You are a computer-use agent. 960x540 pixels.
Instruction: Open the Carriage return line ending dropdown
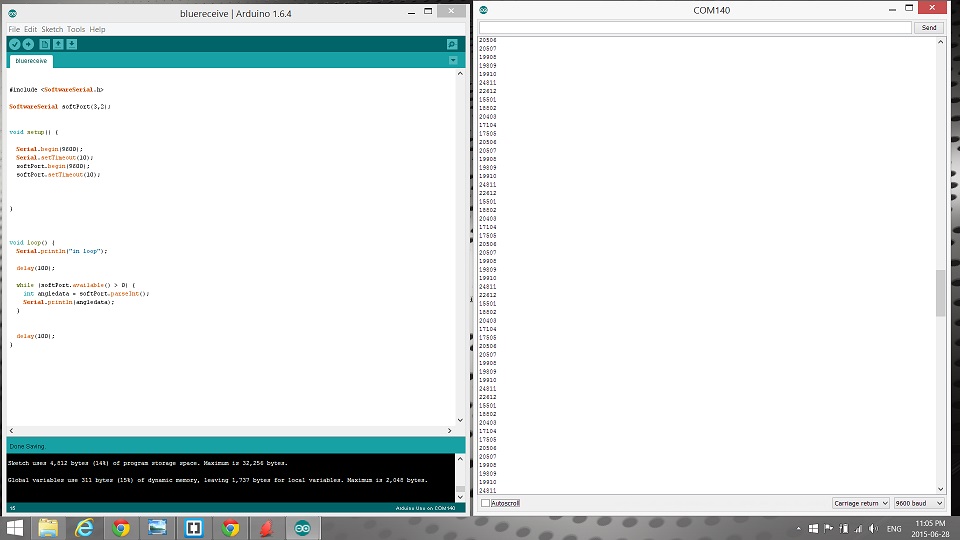(x=860, y=503)
